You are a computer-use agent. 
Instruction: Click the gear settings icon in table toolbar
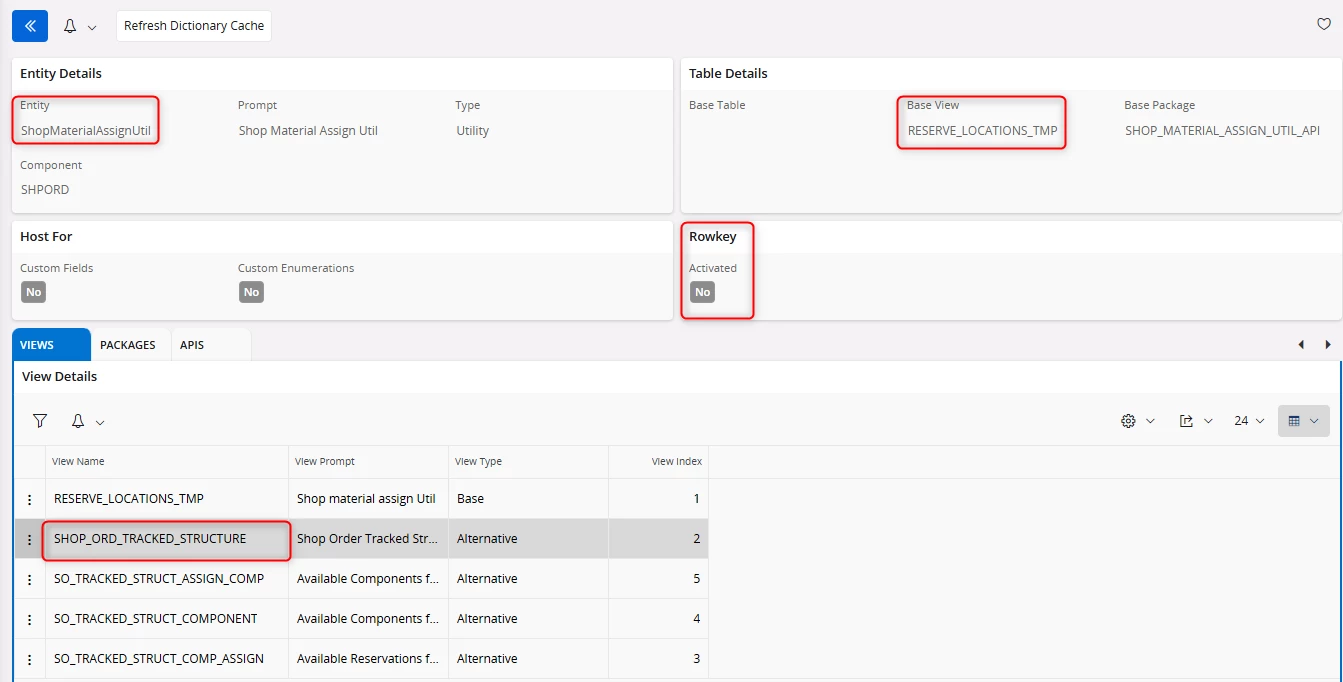coord(1129,421)
